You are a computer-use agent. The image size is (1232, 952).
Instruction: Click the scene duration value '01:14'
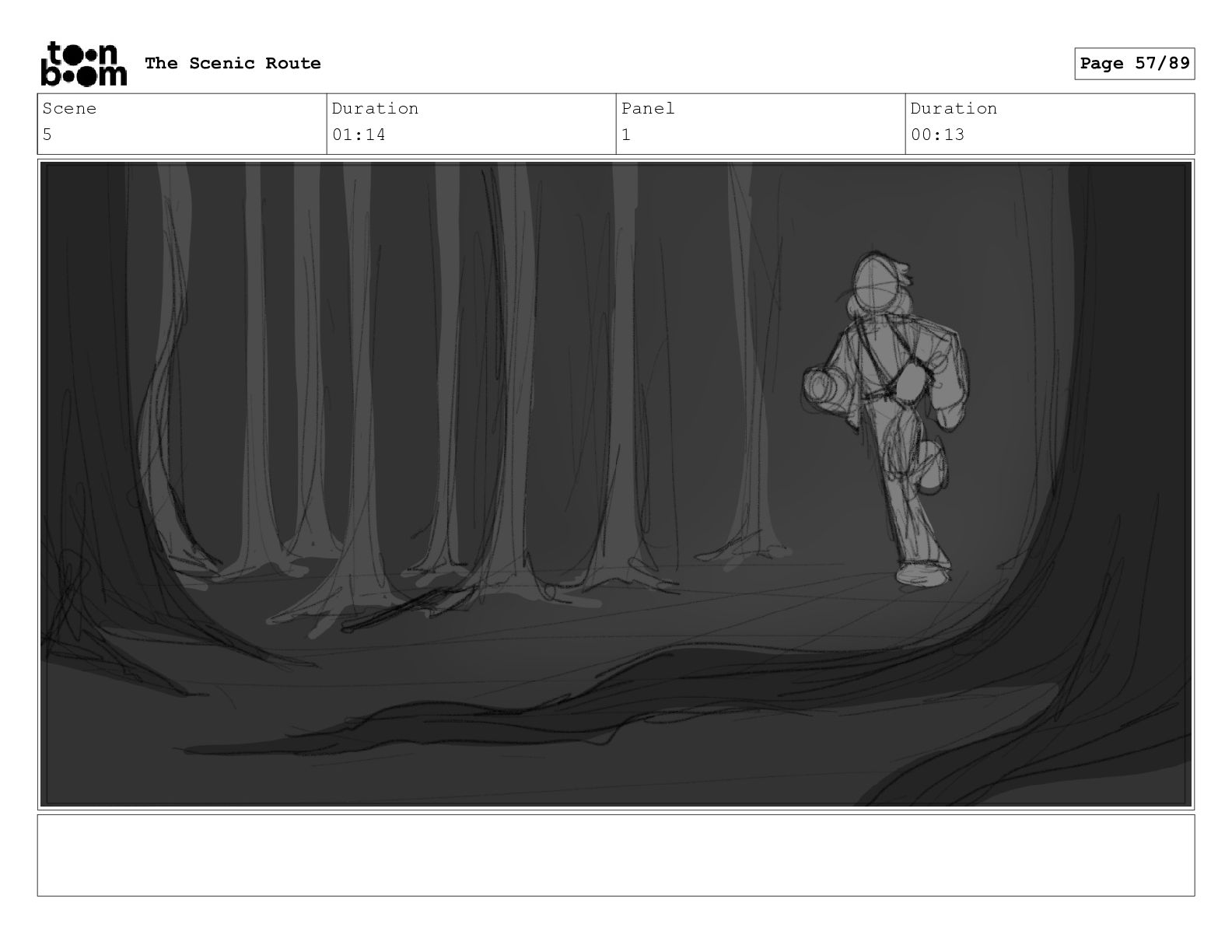(x=359, y=135)
